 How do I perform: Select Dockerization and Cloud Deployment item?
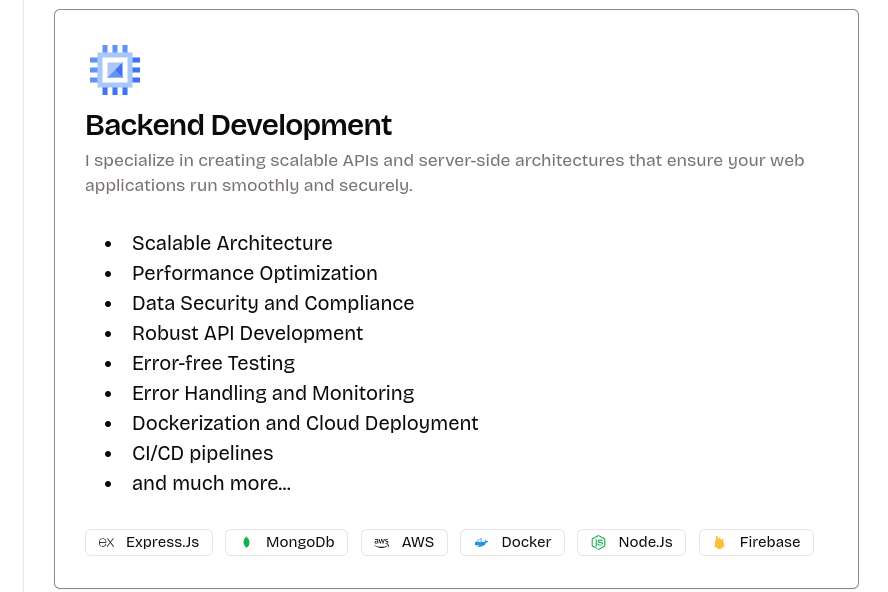pyautogui.click(x=305, y=423)
